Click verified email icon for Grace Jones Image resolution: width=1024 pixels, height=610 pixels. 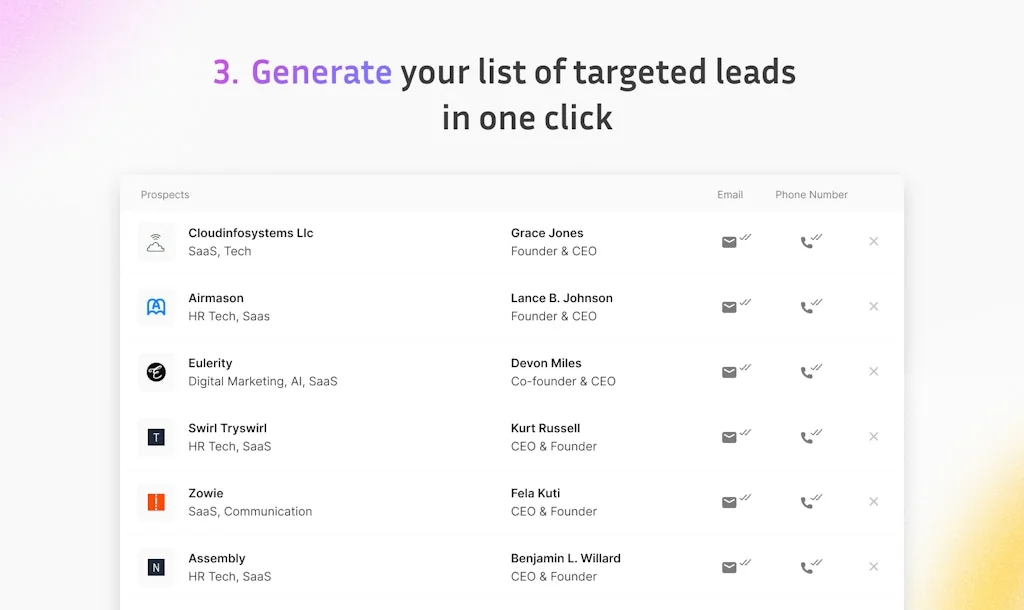731,242
